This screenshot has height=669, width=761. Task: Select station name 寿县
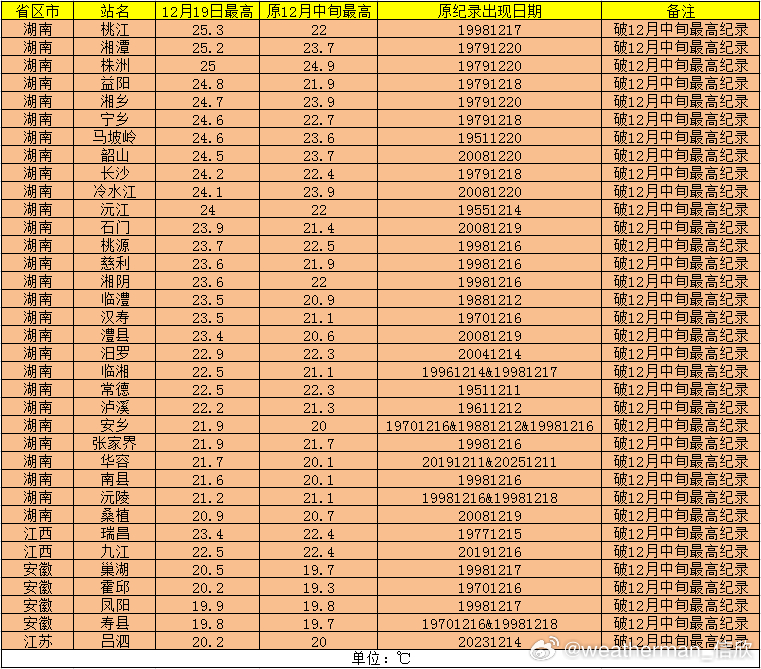(x=115, y=623)
